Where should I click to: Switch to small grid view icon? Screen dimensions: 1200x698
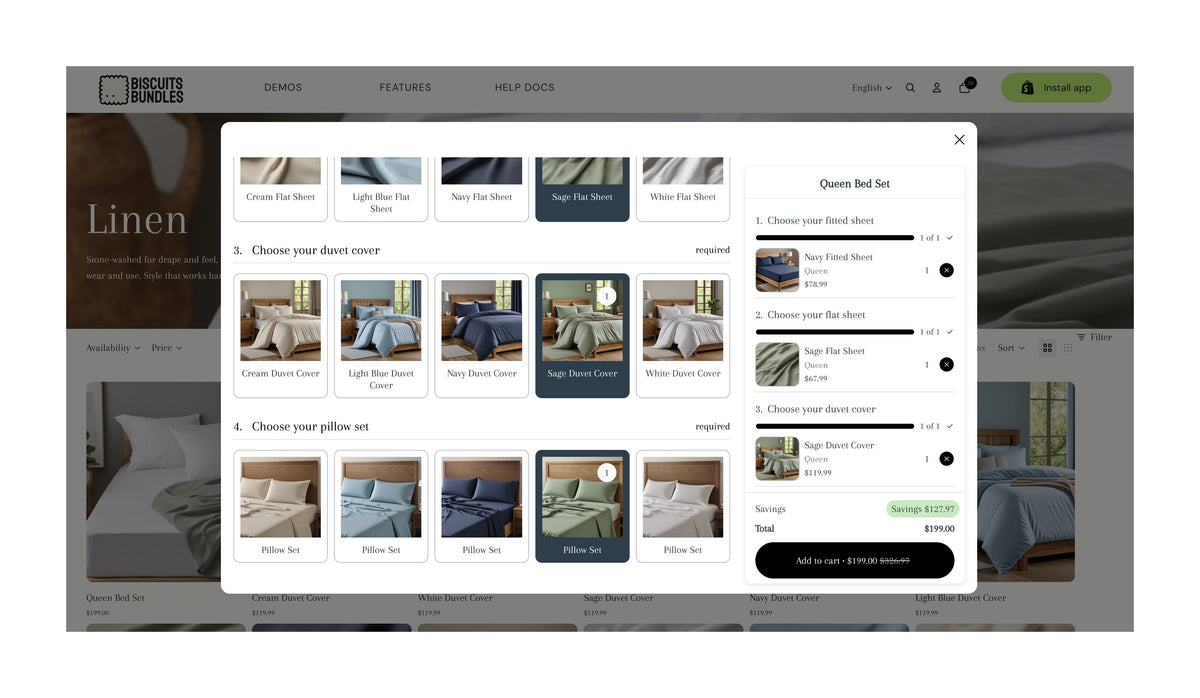(x=1068, y=348)
